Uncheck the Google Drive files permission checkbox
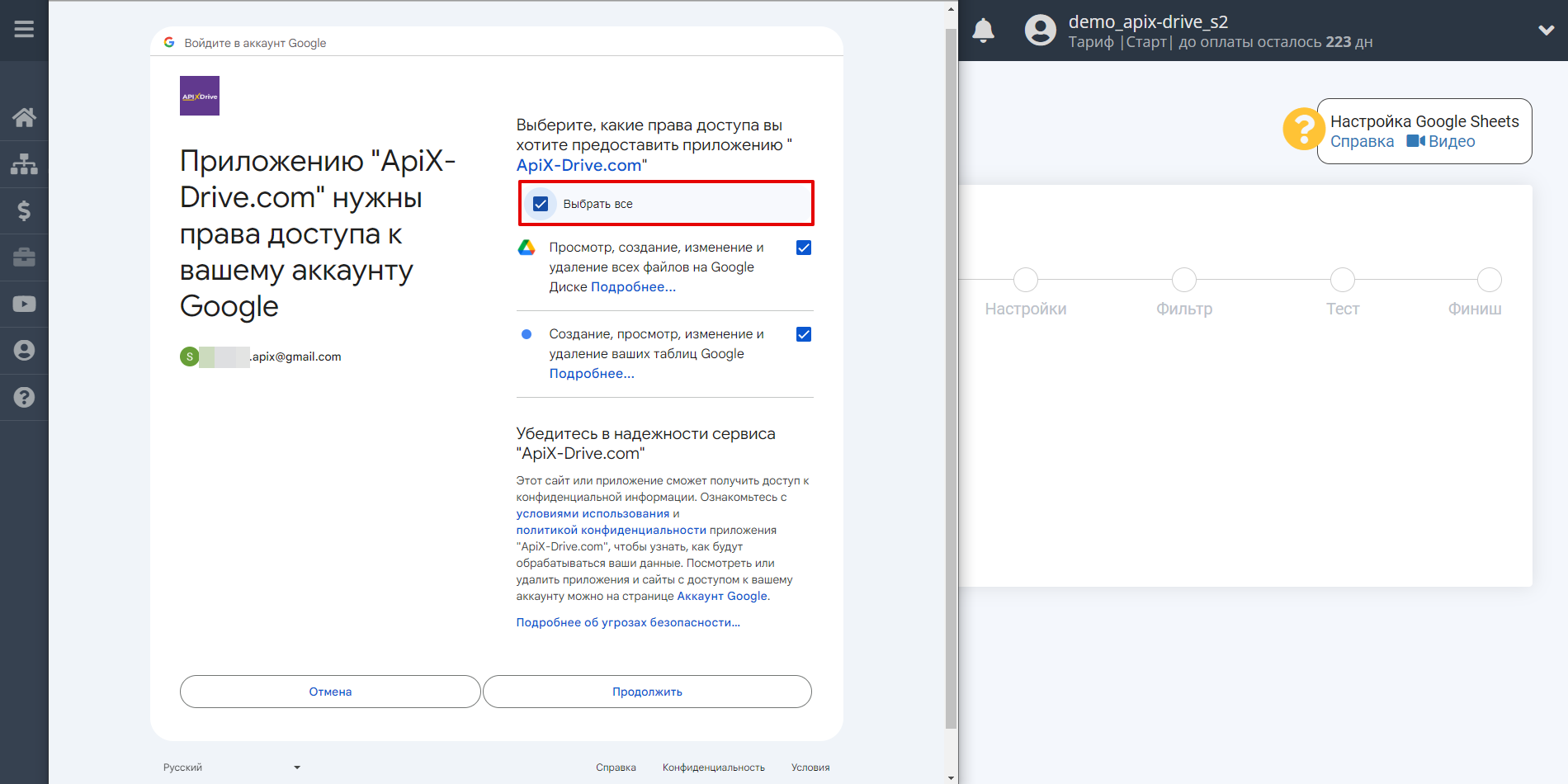The image size is (1568, 784). point(804,248)
